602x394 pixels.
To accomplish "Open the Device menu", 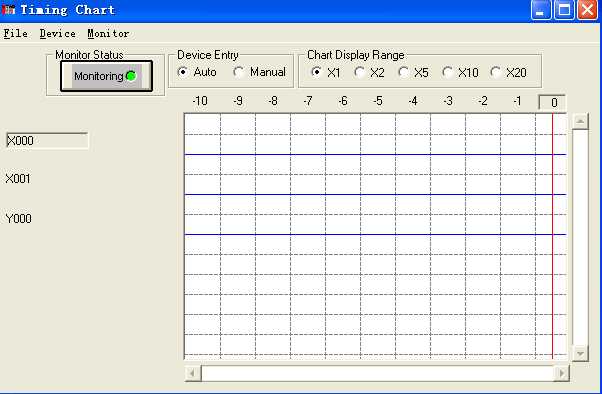I will [x=58, y=33].
